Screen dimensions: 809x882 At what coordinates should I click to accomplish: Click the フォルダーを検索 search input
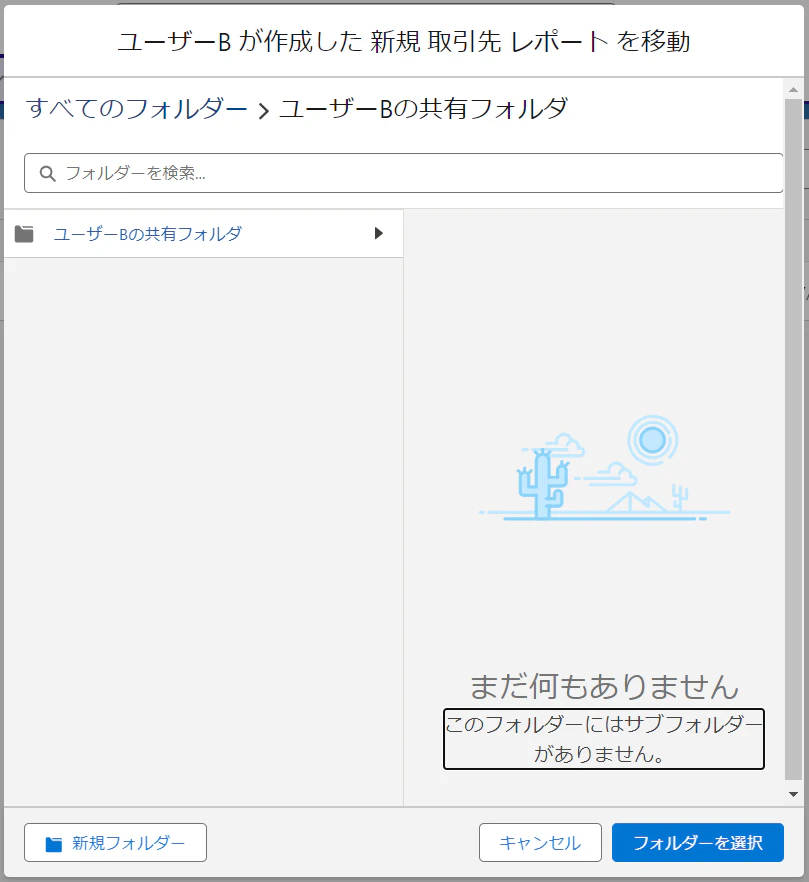click(400, 172)
